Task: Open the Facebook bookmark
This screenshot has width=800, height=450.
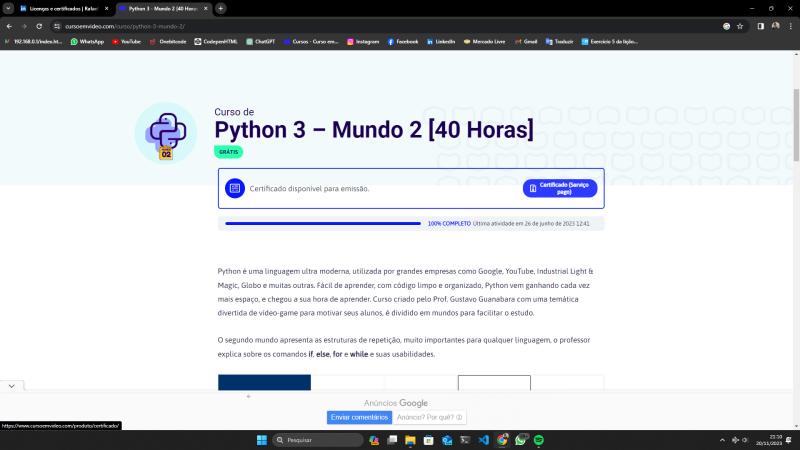Action: 403,42
